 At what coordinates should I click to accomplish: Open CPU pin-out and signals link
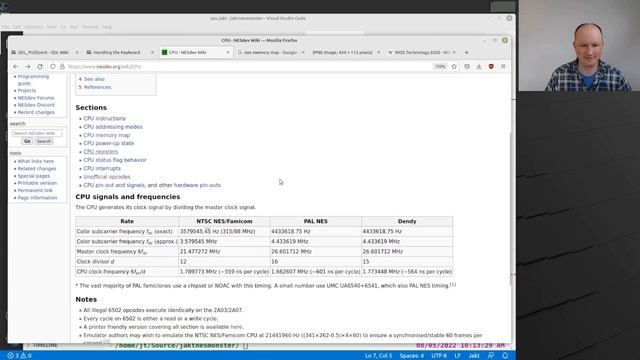[114, 185]
